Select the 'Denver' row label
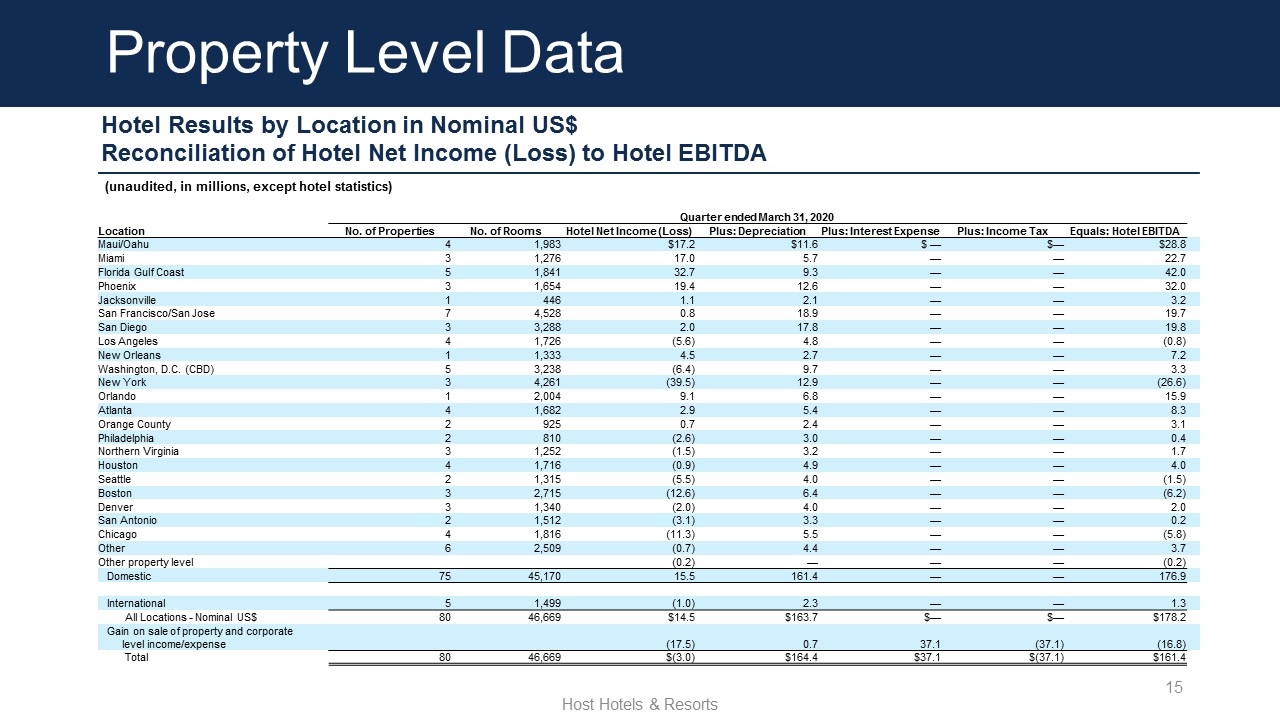Screen dimensions: 1280x720 (114, 507)
